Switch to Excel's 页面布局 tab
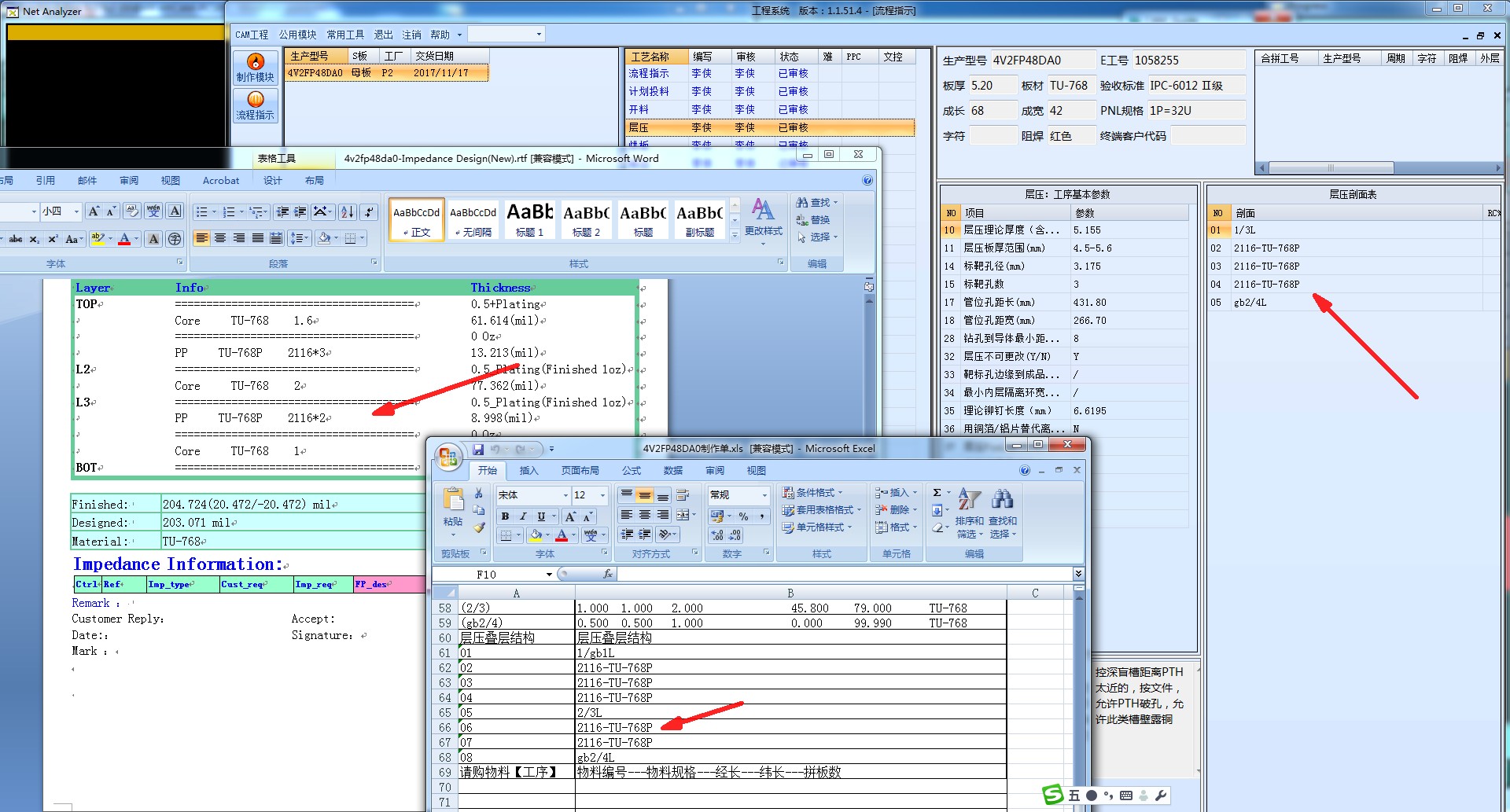Viewport: 1510px width, 812px height. [580, 471]
